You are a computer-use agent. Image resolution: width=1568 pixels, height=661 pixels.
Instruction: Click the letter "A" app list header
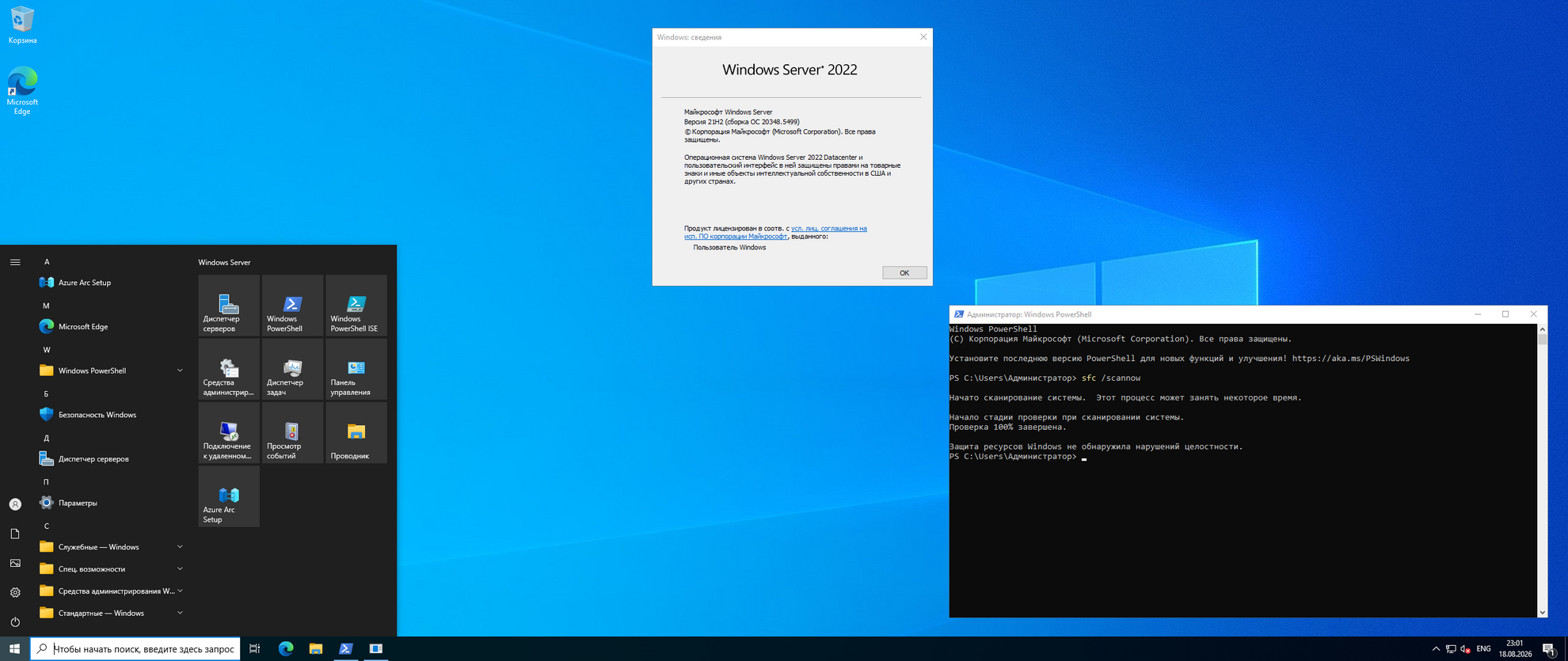[47, 261]
